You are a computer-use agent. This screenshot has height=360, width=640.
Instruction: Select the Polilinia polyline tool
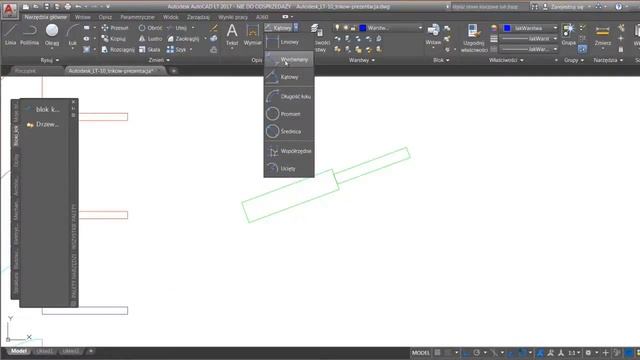[29, 34]
